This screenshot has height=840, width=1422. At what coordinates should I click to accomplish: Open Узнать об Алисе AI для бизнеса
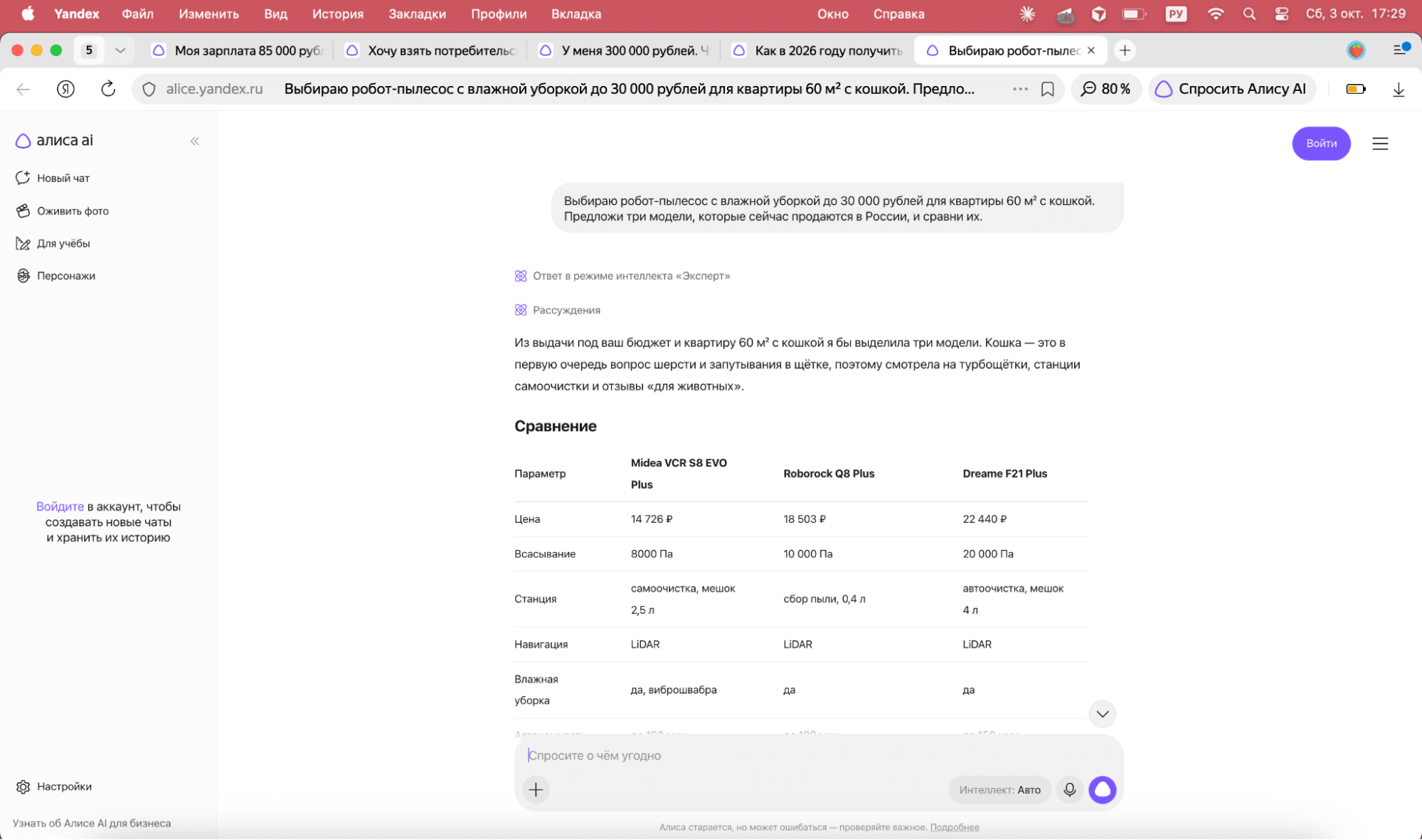click(x=92, y=823)
